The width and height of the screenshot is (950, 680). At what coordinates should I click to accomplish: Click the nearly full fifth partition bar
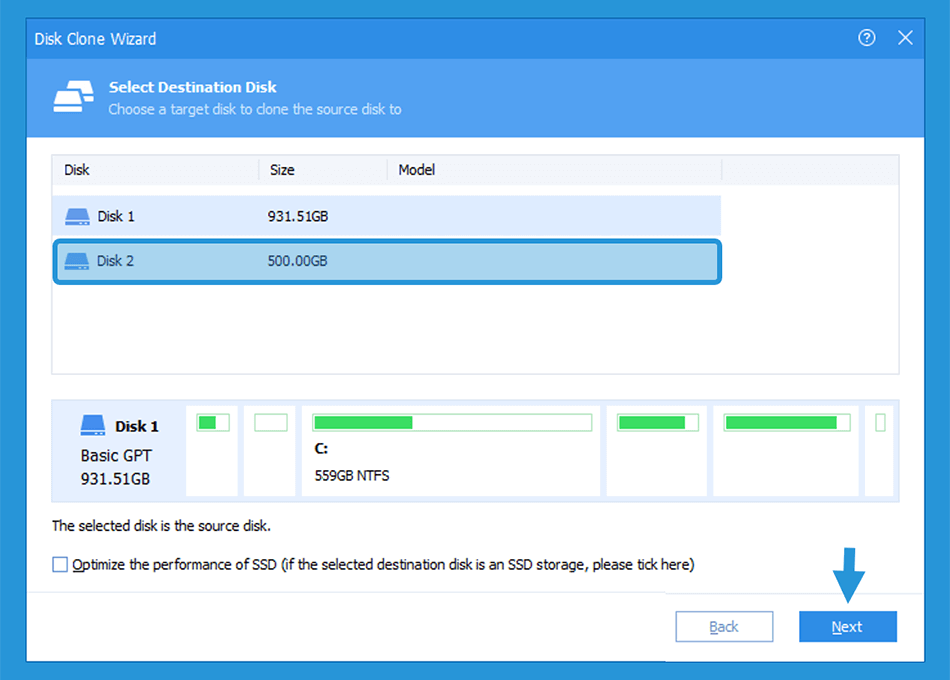coord(787,422)
